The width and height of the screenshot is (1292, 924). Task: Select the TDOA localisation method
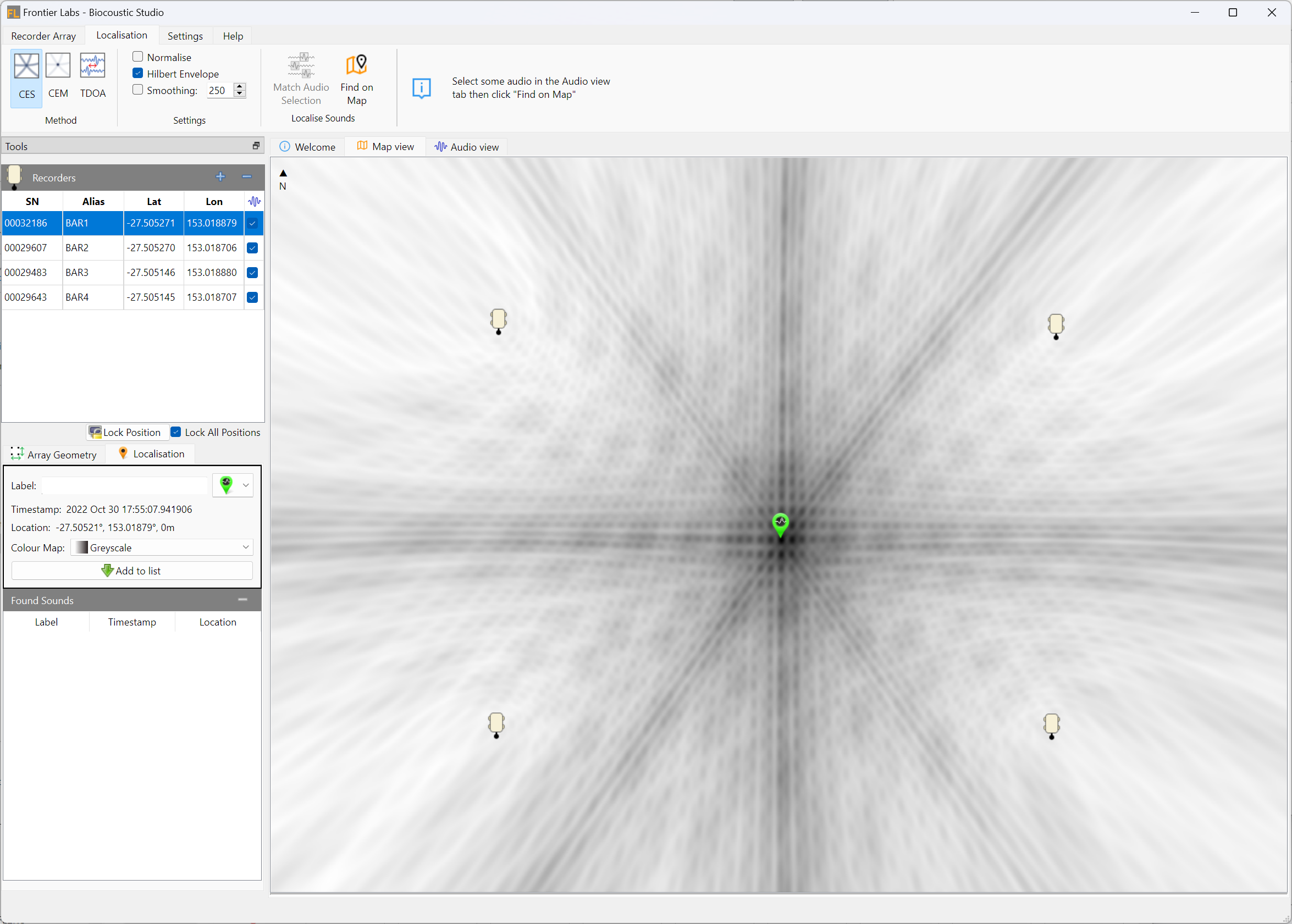tap(93, 78)
